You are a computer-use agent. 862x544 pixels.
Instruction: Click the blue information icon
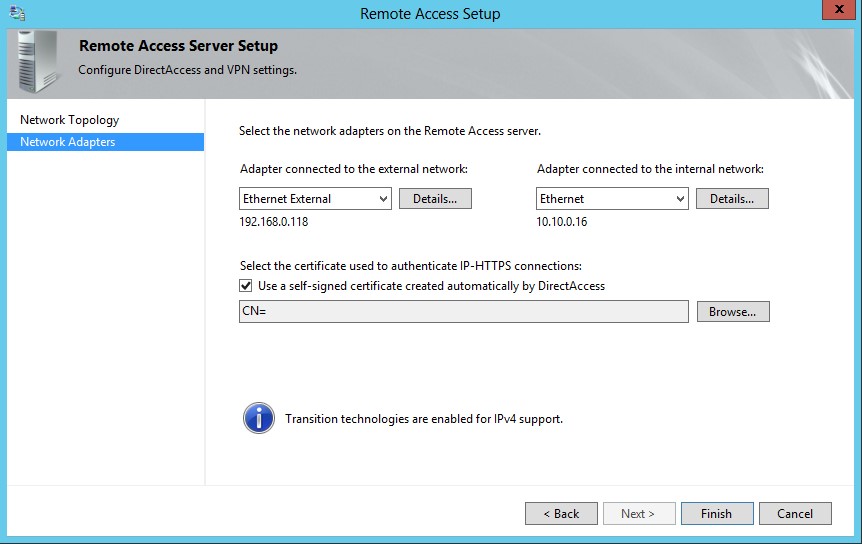(258, 418)
